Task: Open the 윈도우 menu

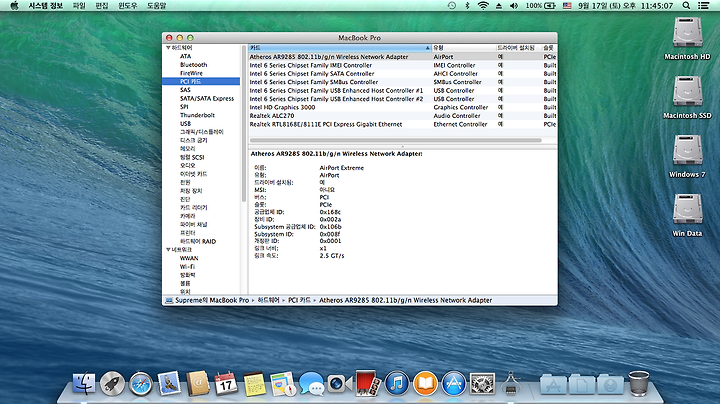Action: pos(128,6)
